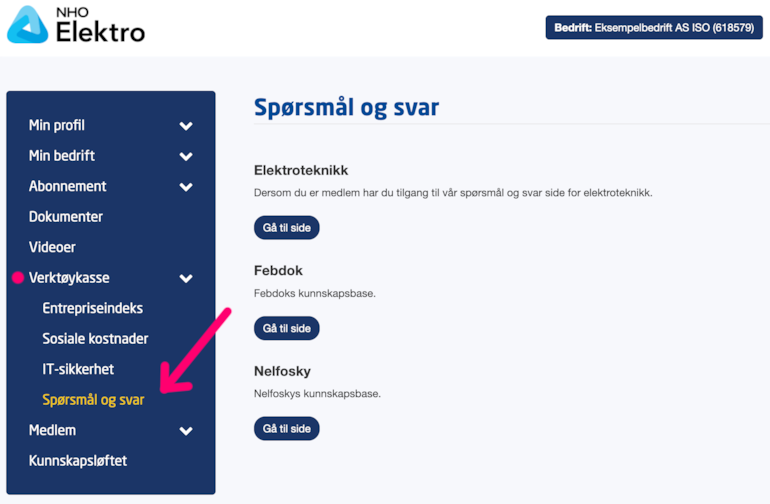Click the Bedrift Eksempelbedrift AS badge
Screen dimensions: 770x504
pyautogui.click(x=654, y=28)
